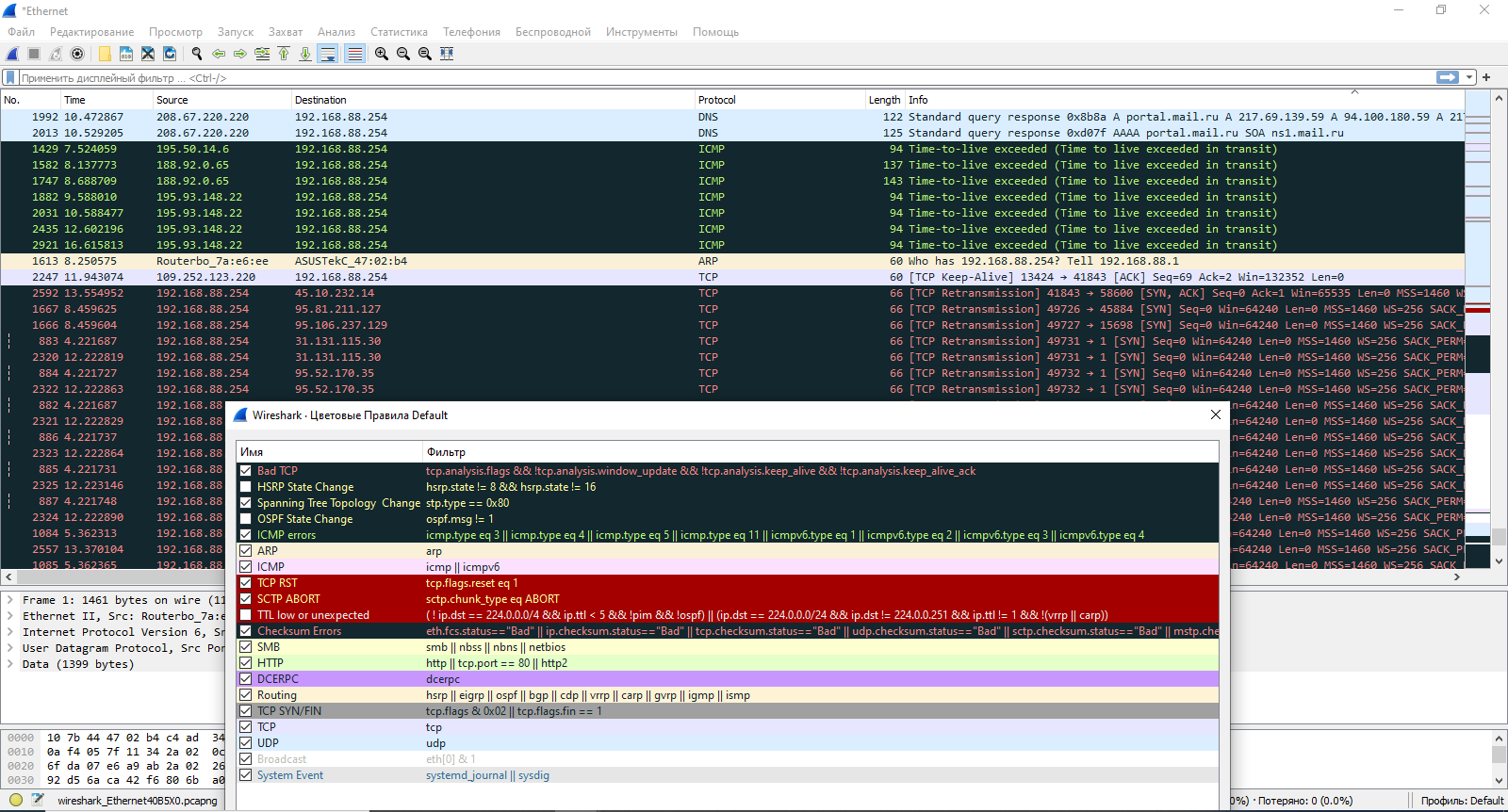Open capture file properties in status bar
The image size is (1508, 812).
pos(38,801)
